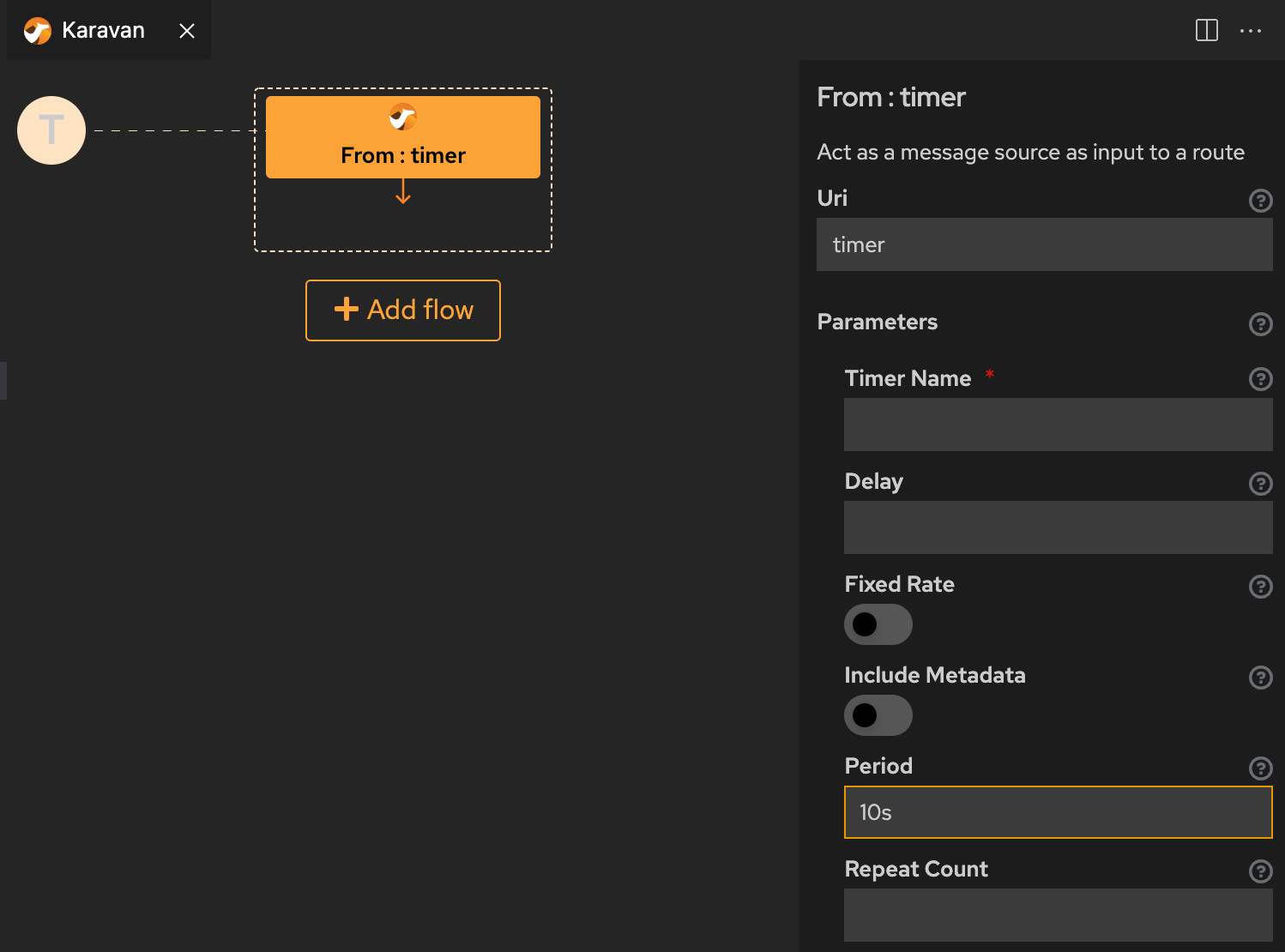
Task: Open the more actions ellipsis menu
Action: coord(1251,31)
